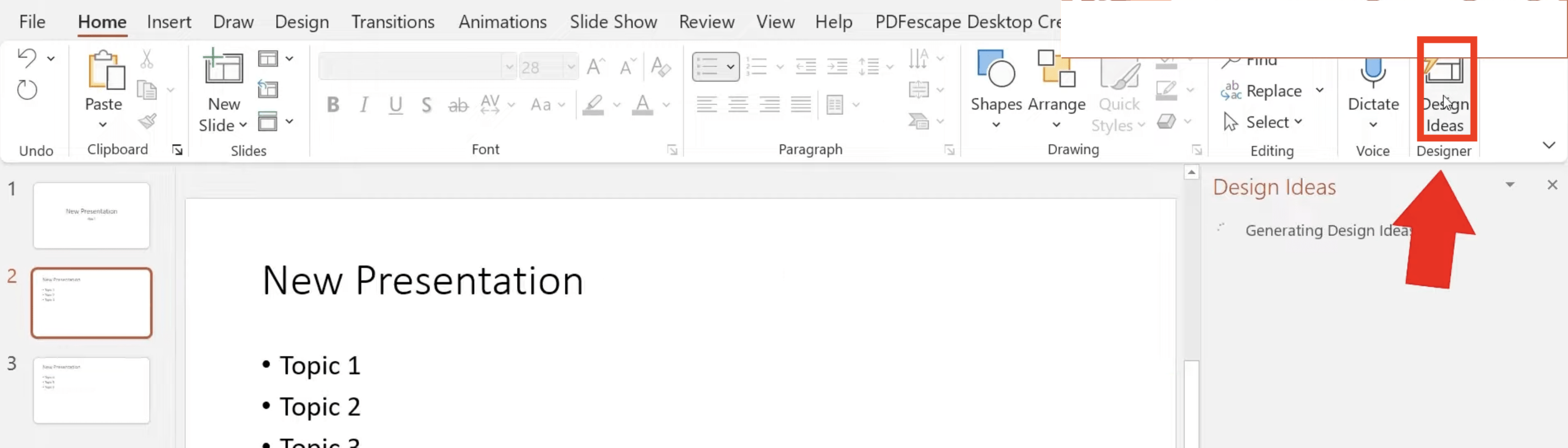Close the Design Ideas pane
1568x448 pixels.
pos(1552,185)
